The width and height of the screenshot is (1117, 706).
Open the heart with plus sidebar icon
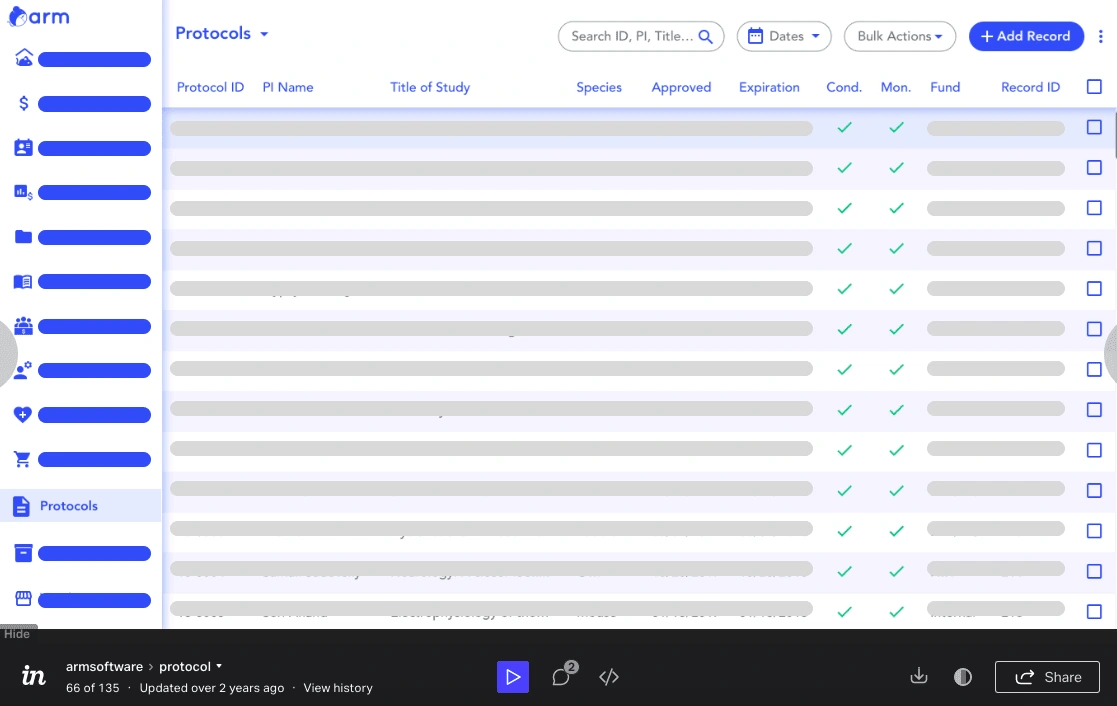[x=24, y=414]
